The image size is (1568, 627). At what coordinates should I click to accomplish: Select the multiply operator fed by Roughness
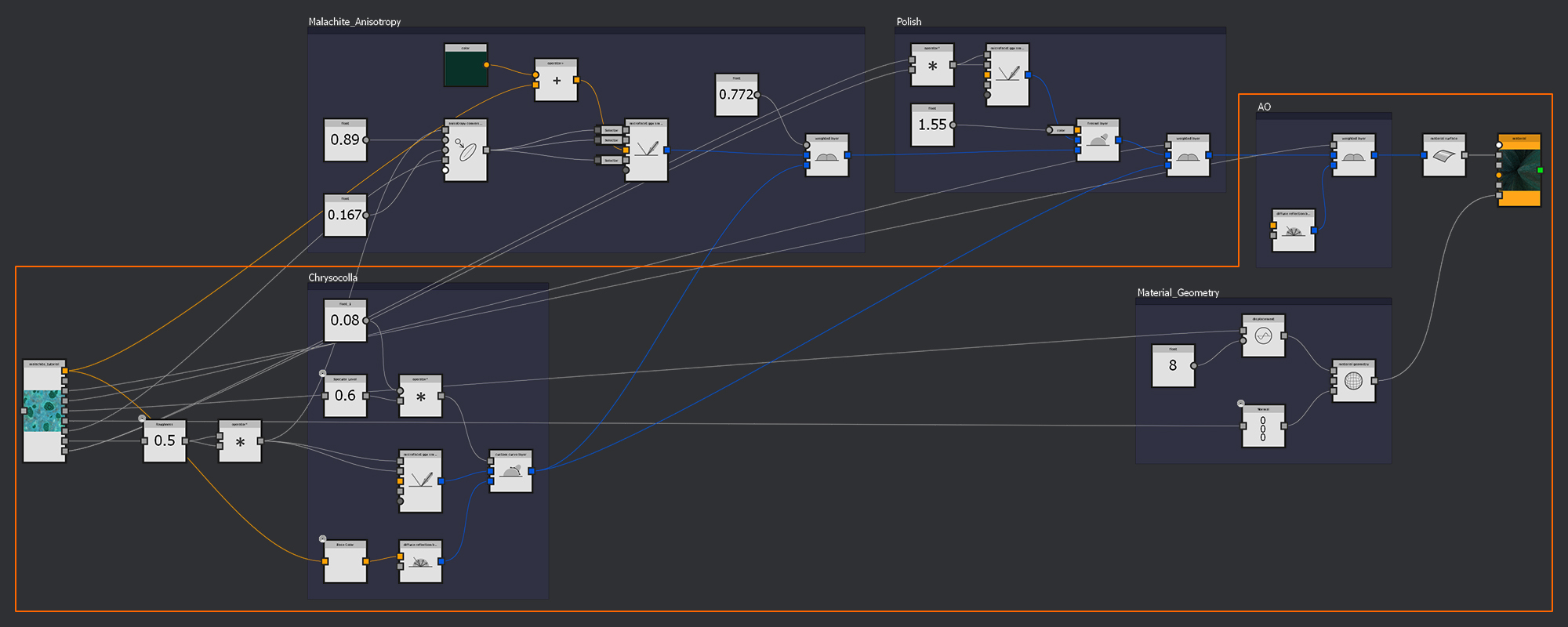(x=240, y=441)
